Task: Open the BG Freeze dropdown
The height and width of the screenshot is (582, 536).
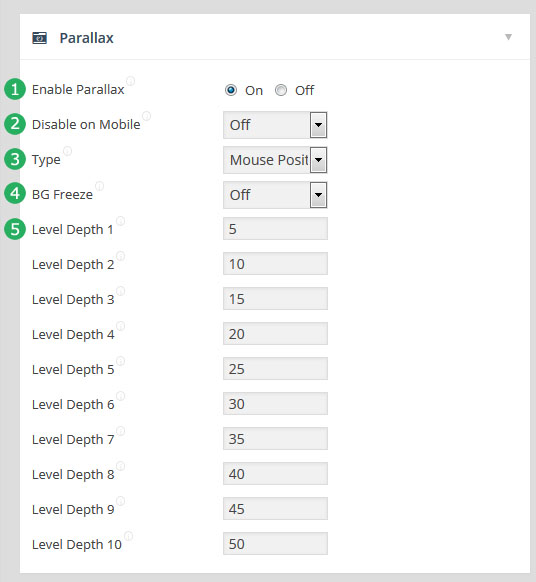Action: click(275, 195)
